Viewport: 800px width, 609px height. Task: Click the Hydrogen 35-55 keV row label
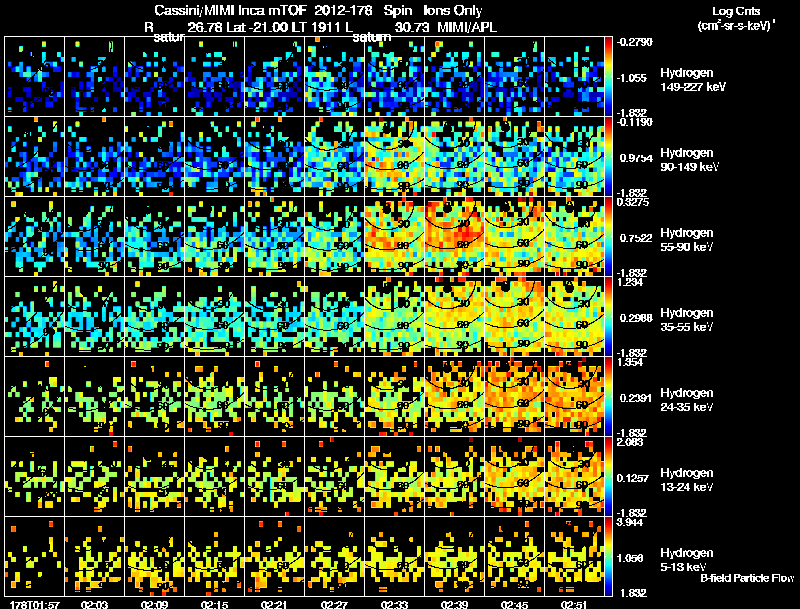click(687, 320)
